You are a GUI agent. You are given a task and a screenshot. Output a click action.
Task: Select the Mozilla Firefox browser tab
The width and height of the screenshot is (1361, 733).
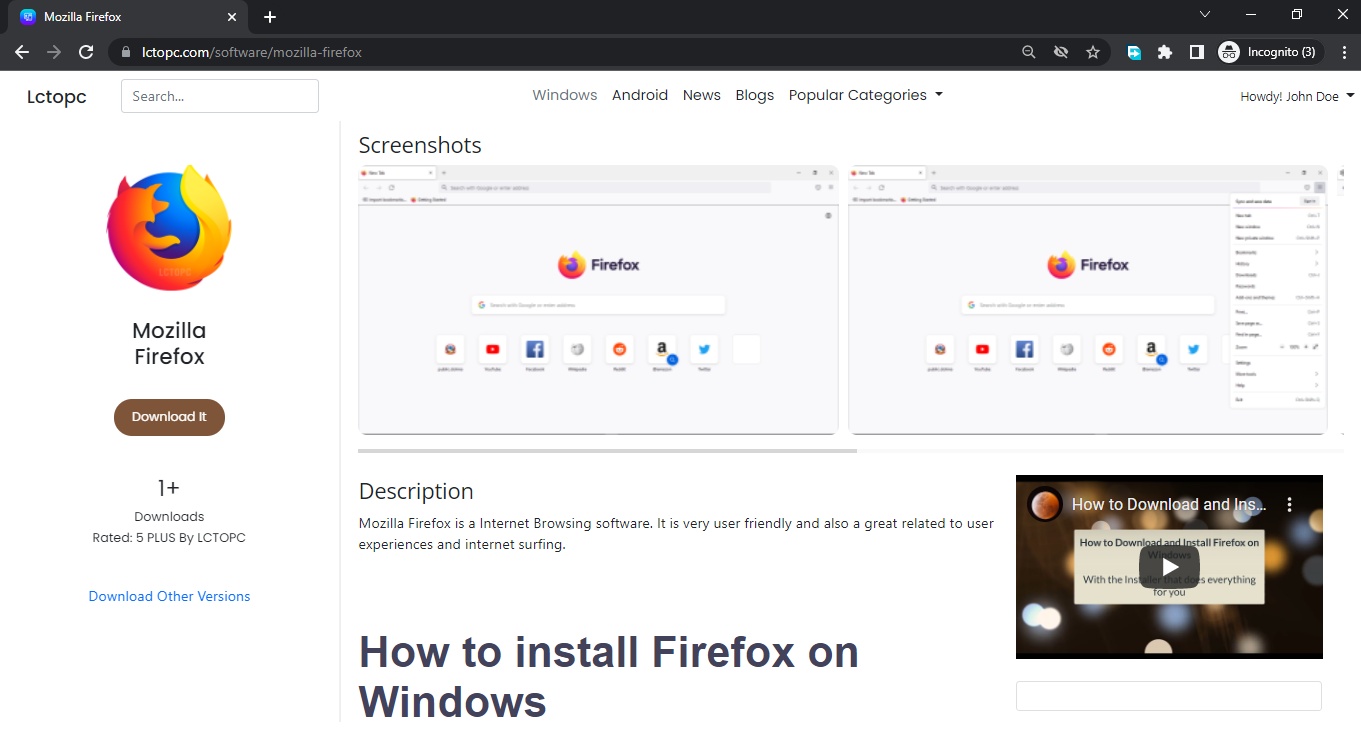(x=128, y=17)
